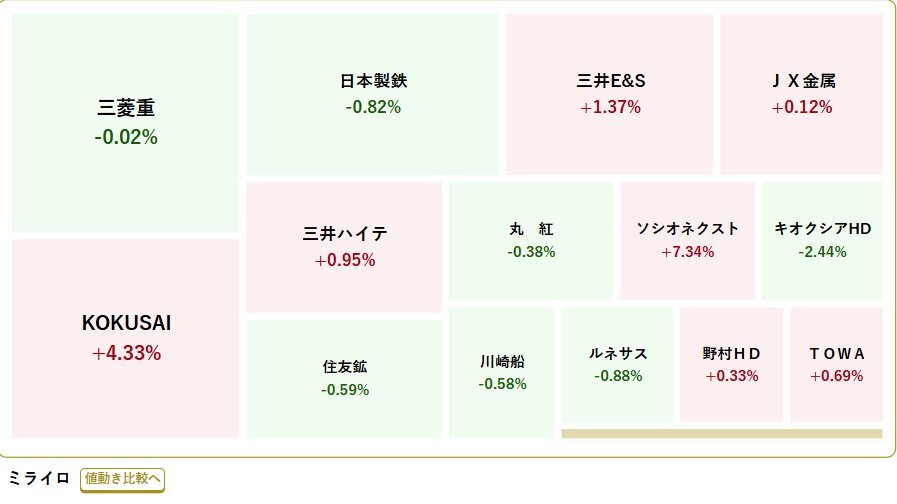Image resolution: width=897 pixels, height=504 pixels.
Task: Click the ルネサス stock tile
Action: click(617, 364)
